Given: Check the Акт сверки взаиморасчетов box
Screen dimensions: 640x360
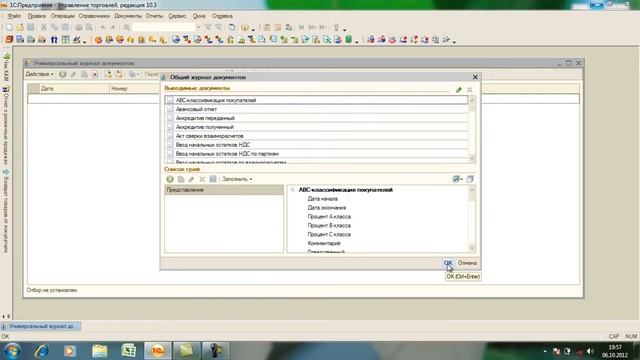Looking at the screenshot, I should tap(170, 136).
